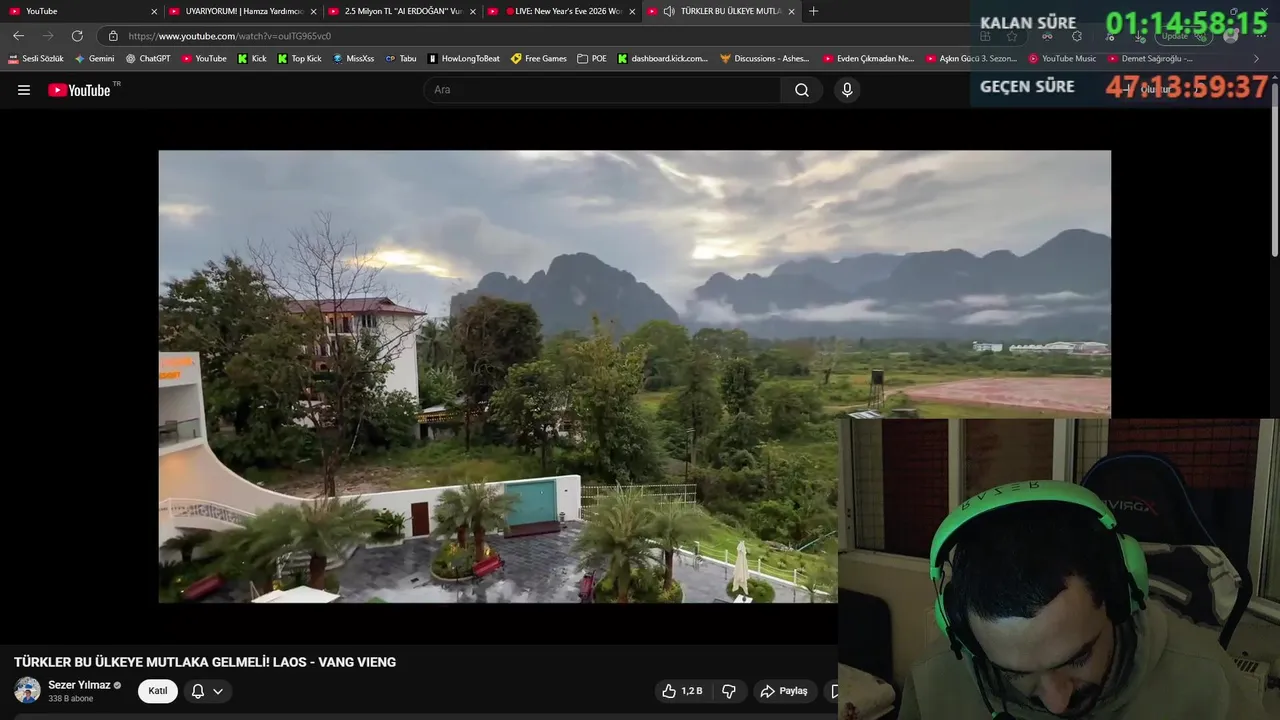Open the MissXss bookmark
This screenshot has width=1280, height=720.
coord(353,59)
